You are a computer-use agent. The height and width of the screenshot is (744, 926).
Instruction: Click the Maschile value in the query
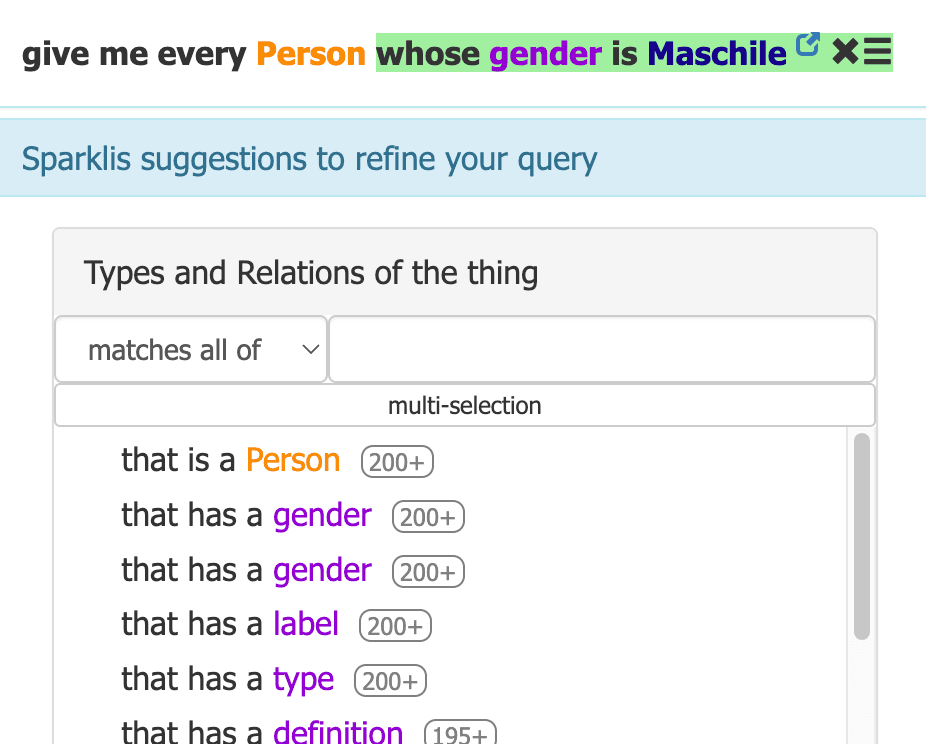717,54
